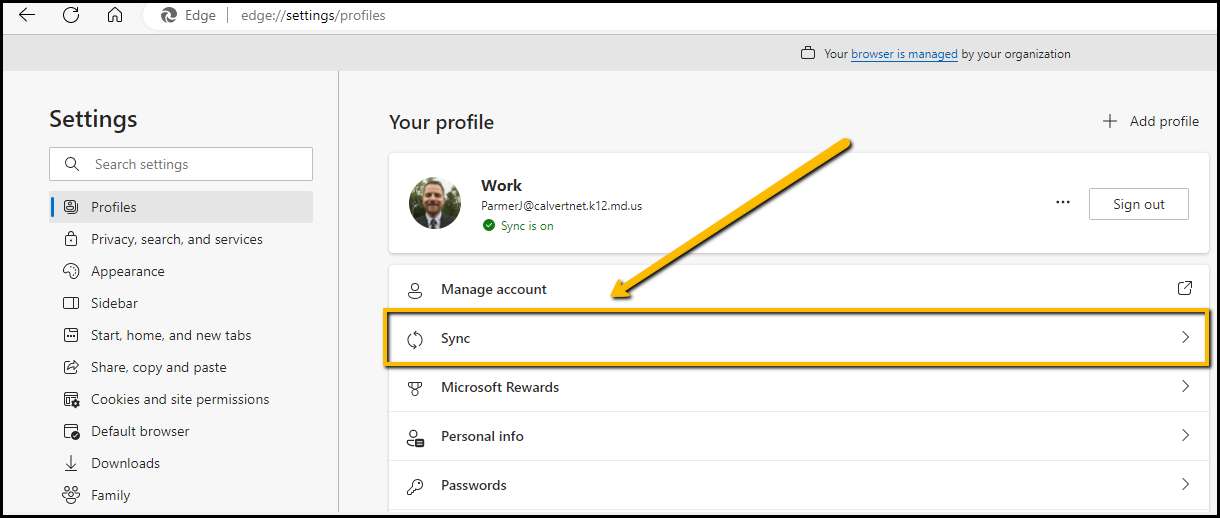Click the Microsoft Rewards trophy icon
Viewport: 1220px width, 518px height.
click(x=415, y=388)
